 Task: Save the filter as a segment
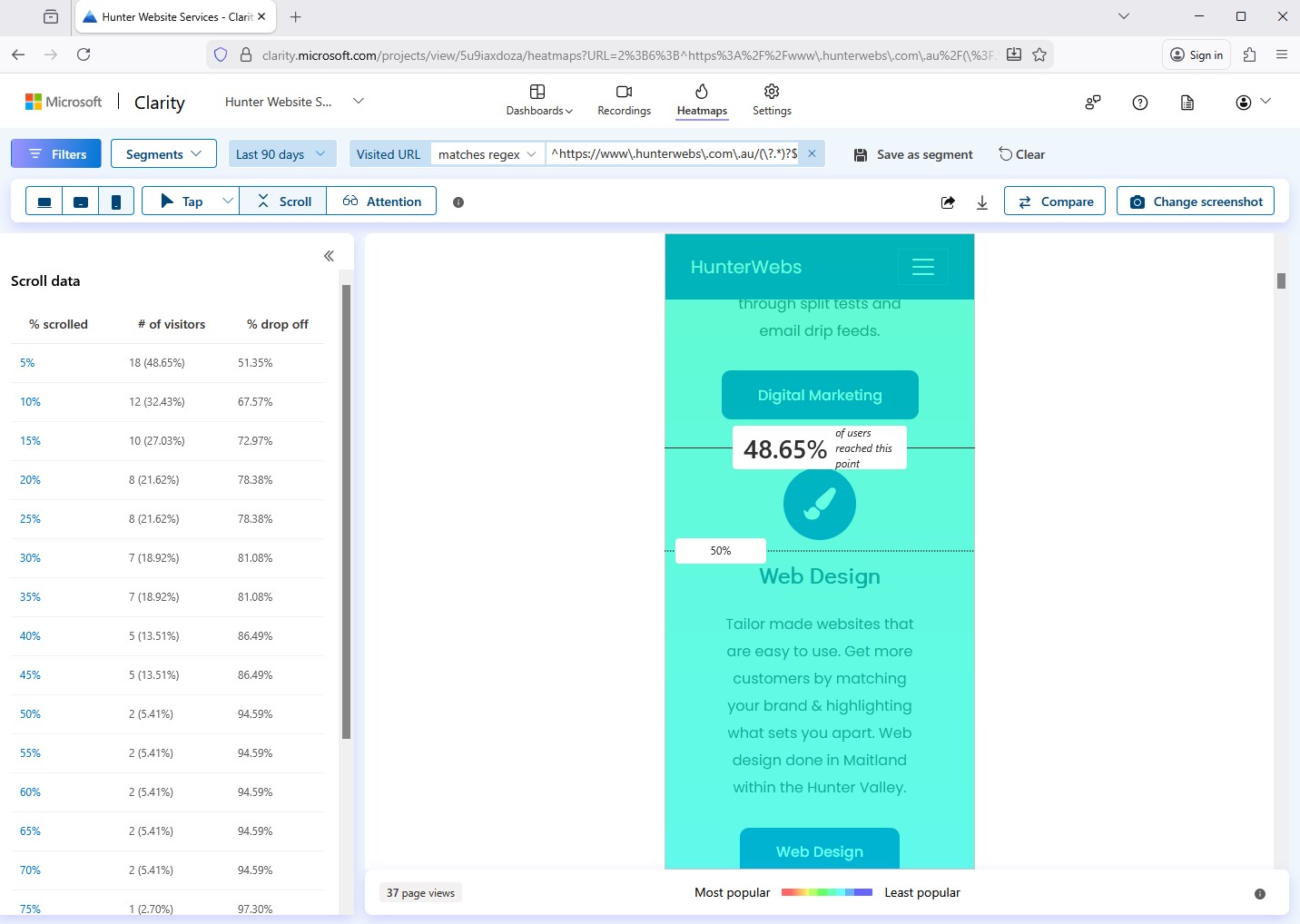(913, 154)
